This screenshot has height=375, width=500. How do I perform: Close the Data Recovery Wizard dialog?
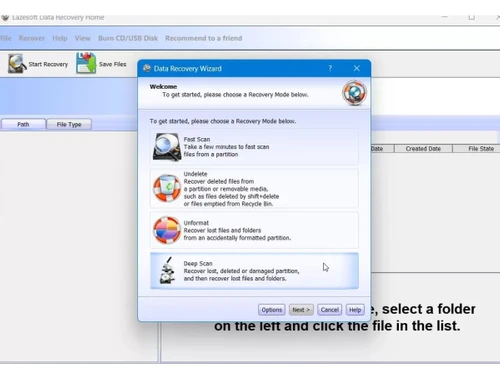pos(357,68)
